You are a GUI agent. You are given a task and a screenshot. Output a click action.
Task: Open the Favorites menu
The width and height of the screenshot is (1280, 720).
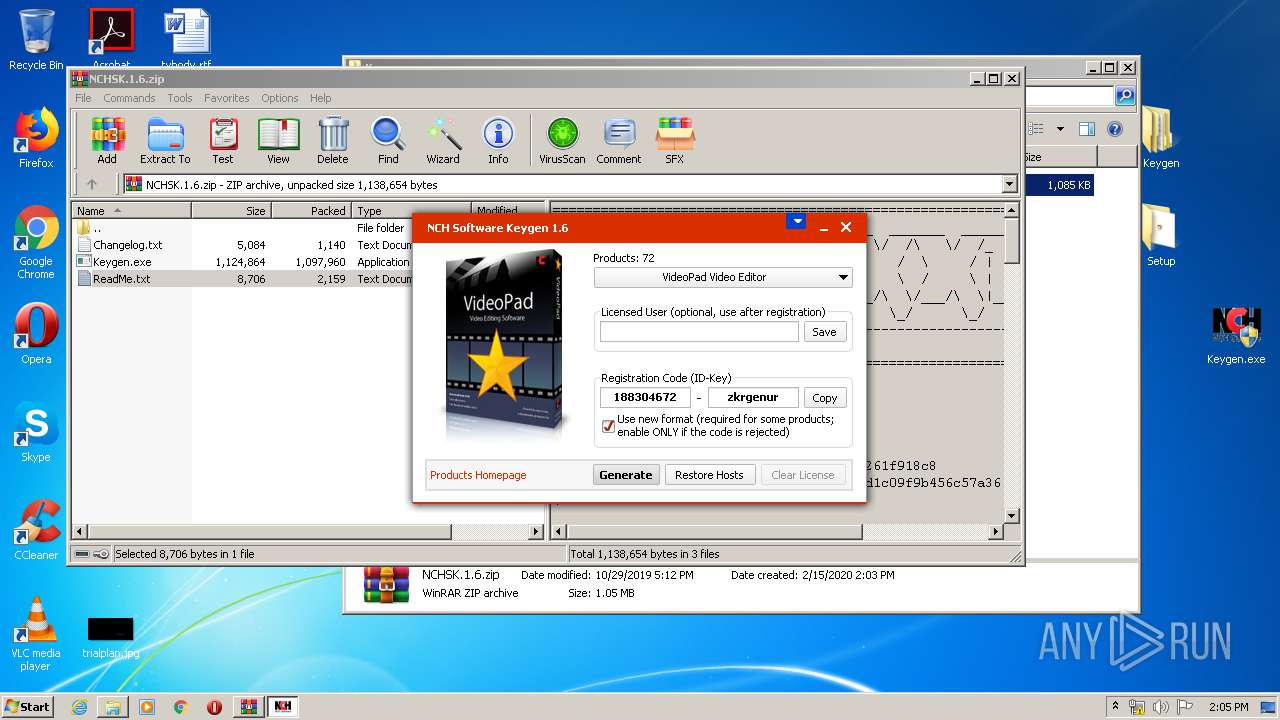point(227,98)
